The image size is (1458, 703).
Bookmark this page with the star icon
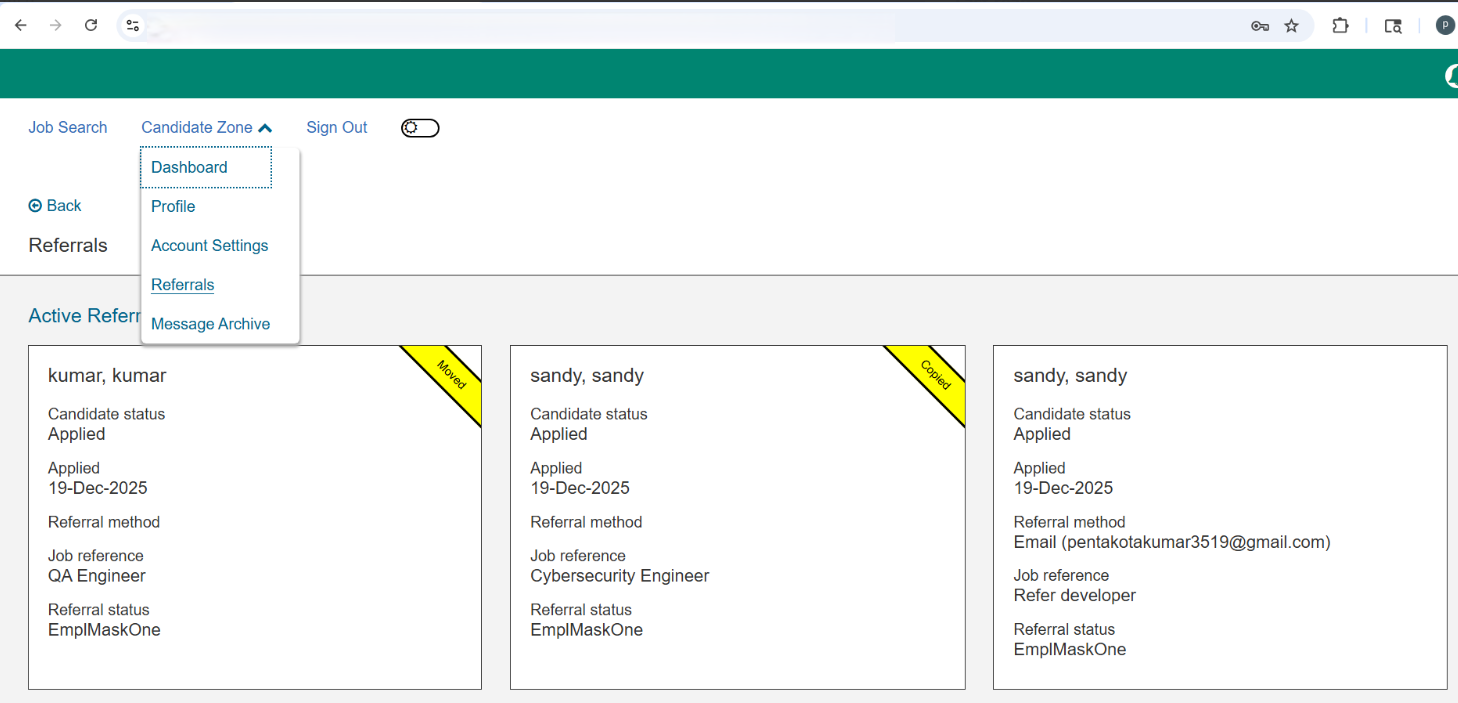[1291, 26]
